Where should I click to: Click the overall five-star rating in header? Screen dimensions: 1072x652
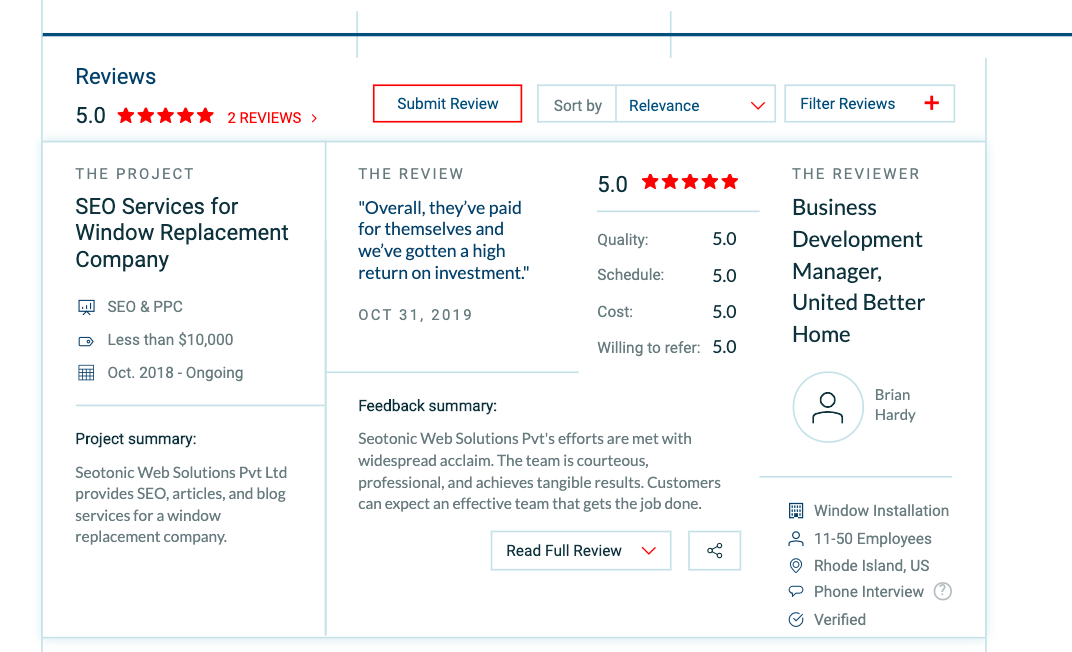pos(166,116)
